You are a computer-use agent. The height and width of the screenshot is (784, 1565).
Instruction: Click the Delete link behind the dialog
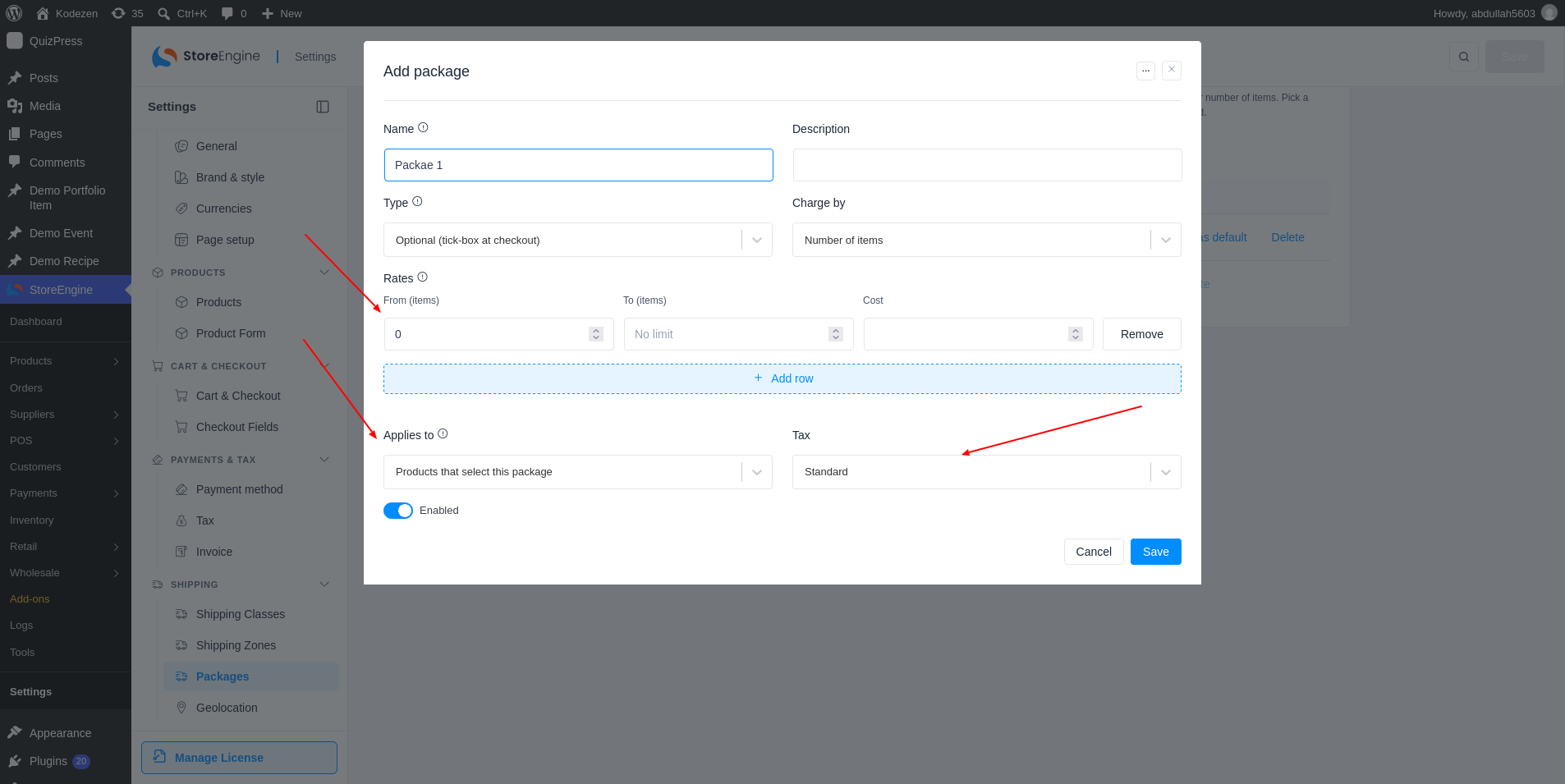(x=1287, y=237)
